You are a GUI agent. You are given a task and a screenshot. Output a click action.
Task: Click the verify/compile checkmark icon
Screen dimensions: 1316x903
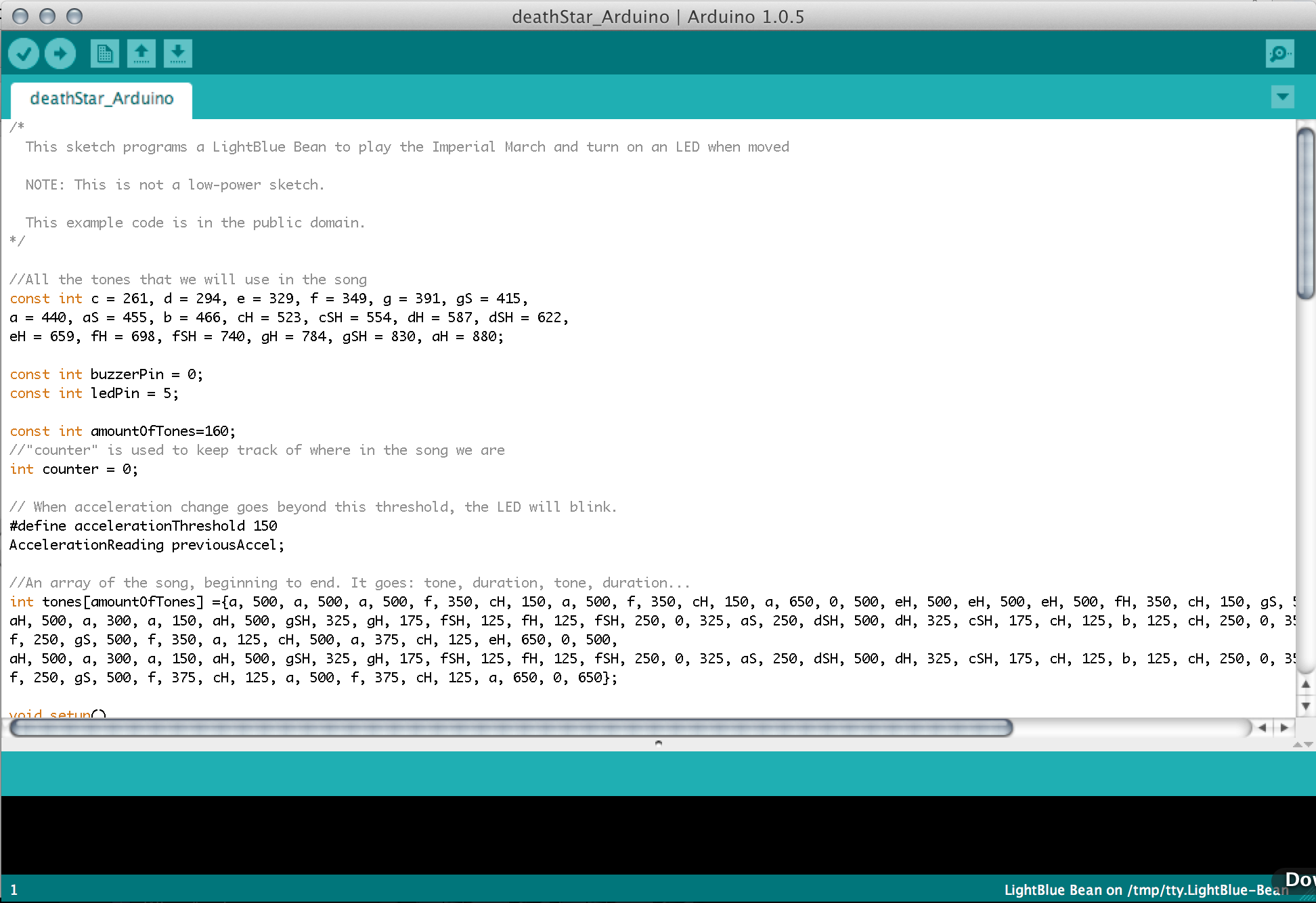[25, 53]
